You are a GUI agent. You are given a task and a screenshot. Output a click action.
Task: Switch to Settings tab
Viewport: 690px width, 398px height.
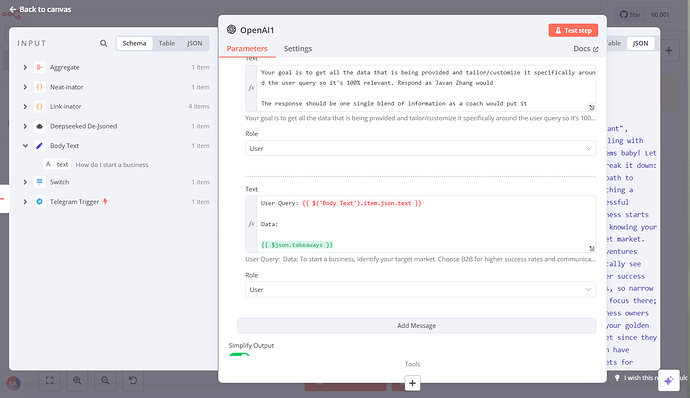(x=298, y=48)
